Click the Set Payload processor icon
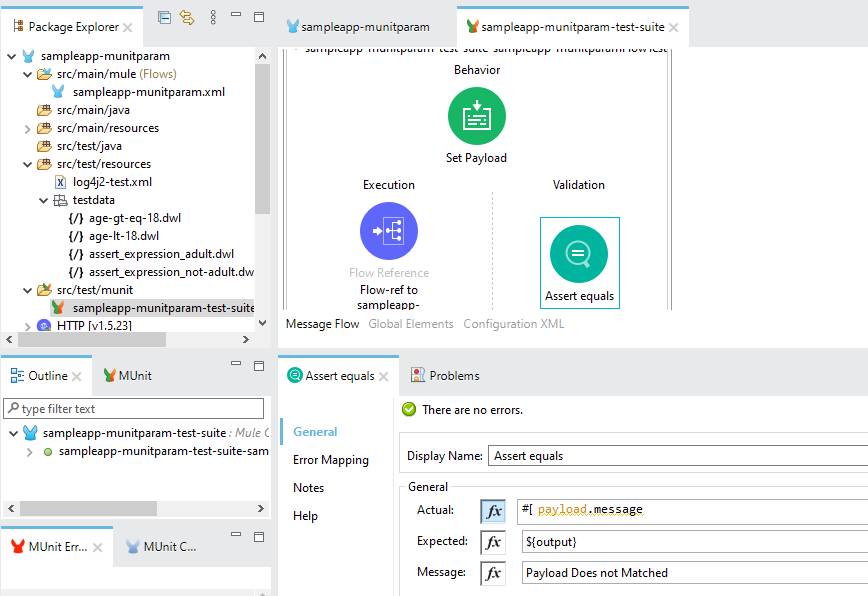This screenshot has width=868, height=596. (x=477, y=116)
